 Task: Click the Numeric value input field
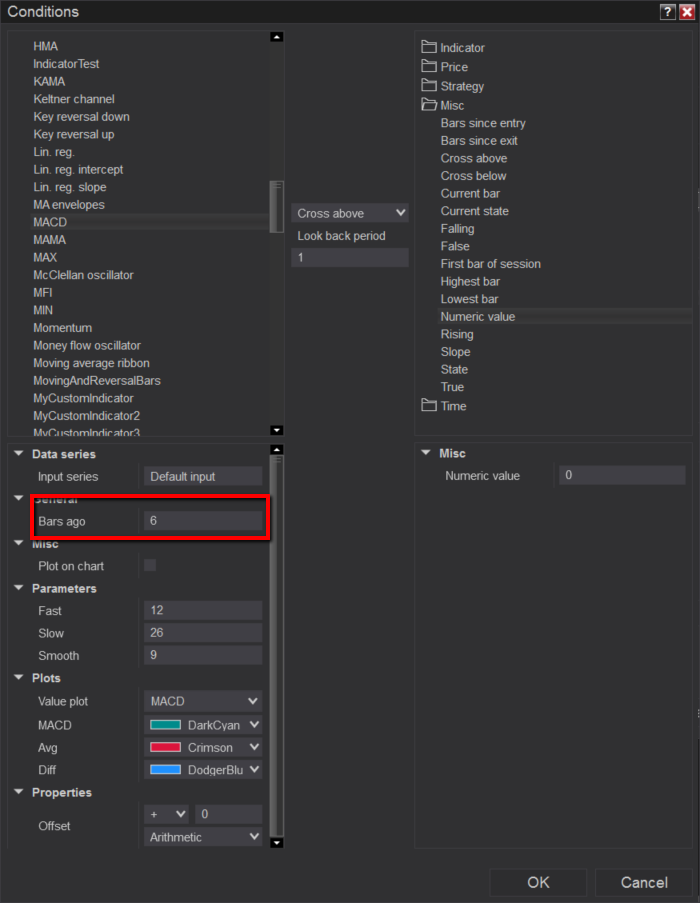[622, 475]
